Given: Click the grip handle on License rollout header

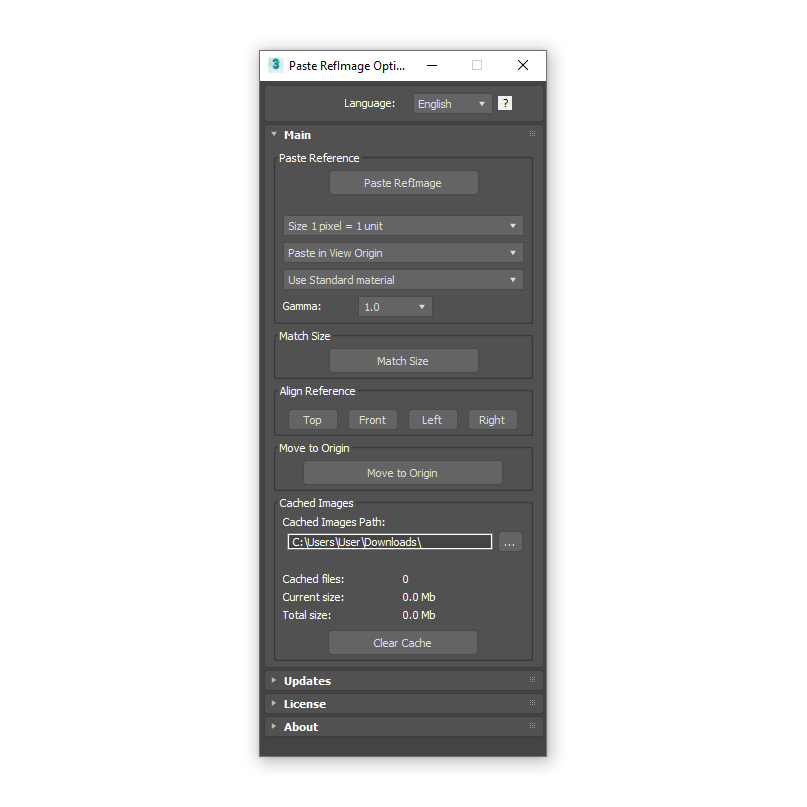Looking at the screenshot, I should [533, 703].
